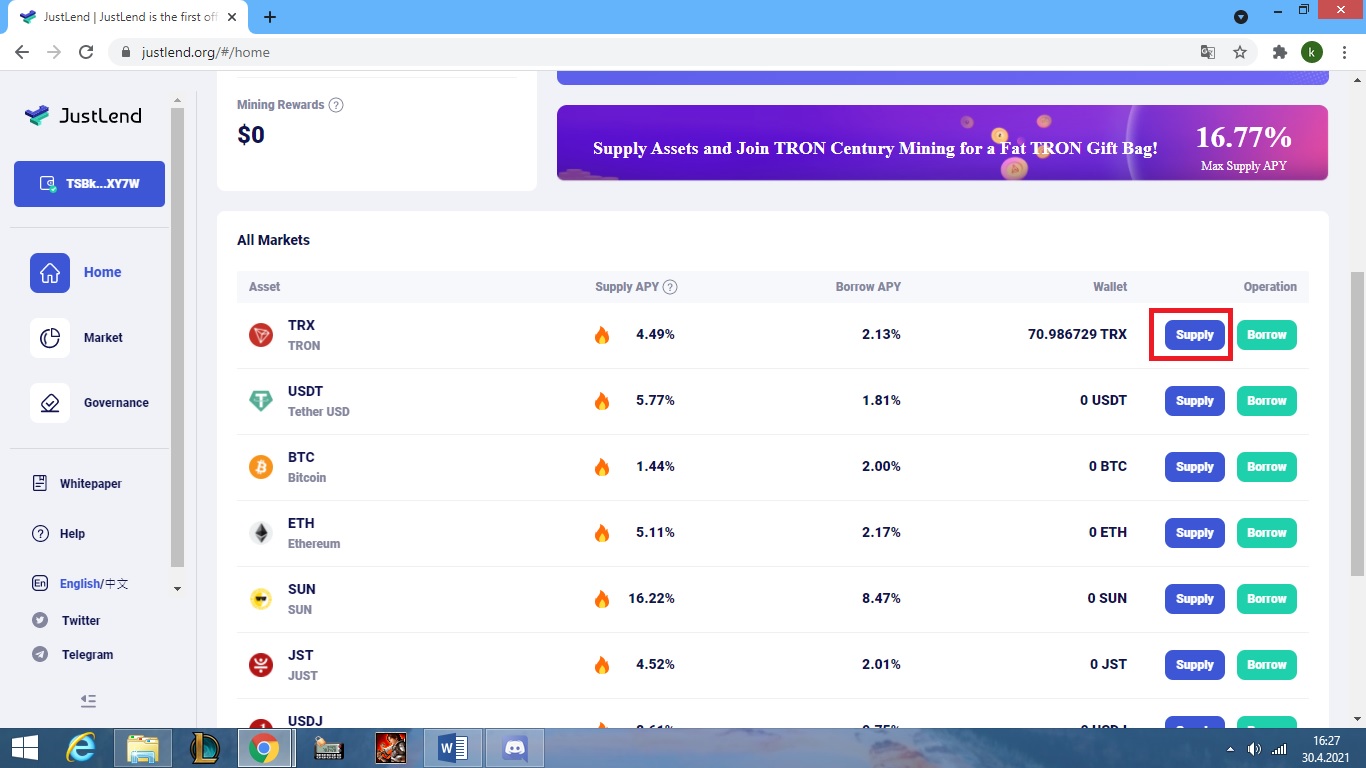
Task: Borrow TRX asset
Action: pos(1266,335)
